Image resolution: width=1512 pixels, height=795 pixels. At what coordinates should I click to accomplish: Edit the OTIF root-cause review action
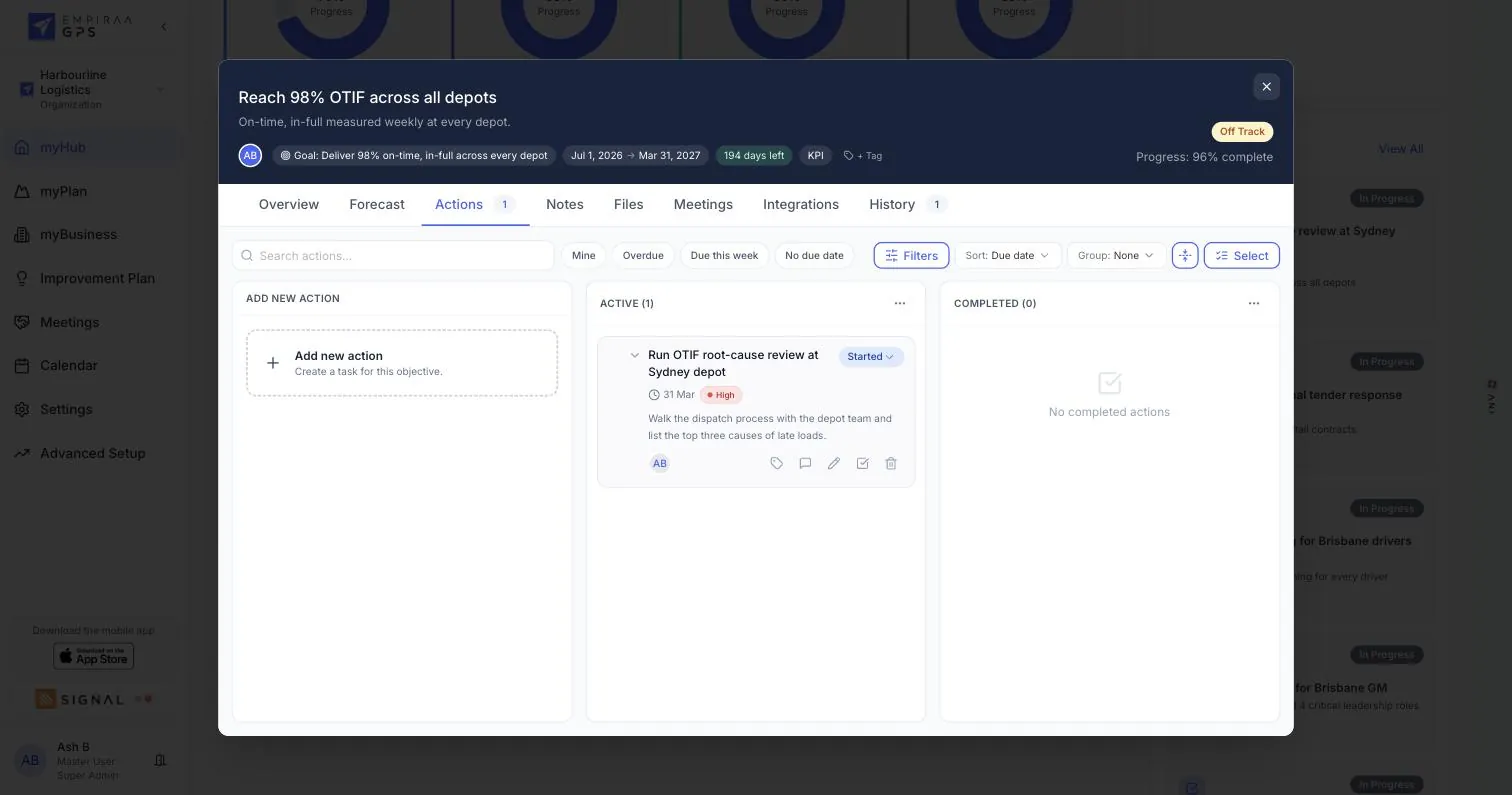[x=833, y=463]
